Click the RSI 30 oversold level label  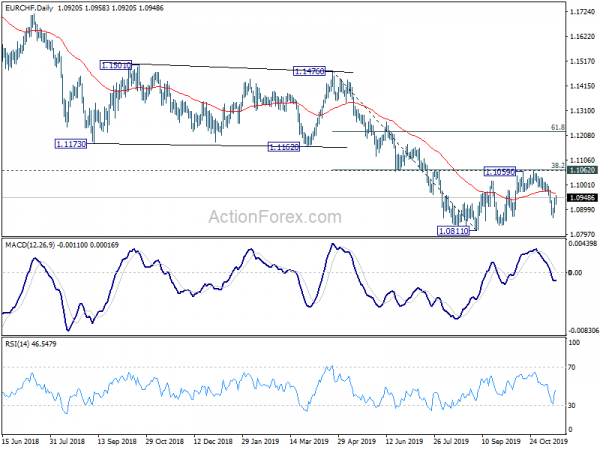[x=571, y=405]
